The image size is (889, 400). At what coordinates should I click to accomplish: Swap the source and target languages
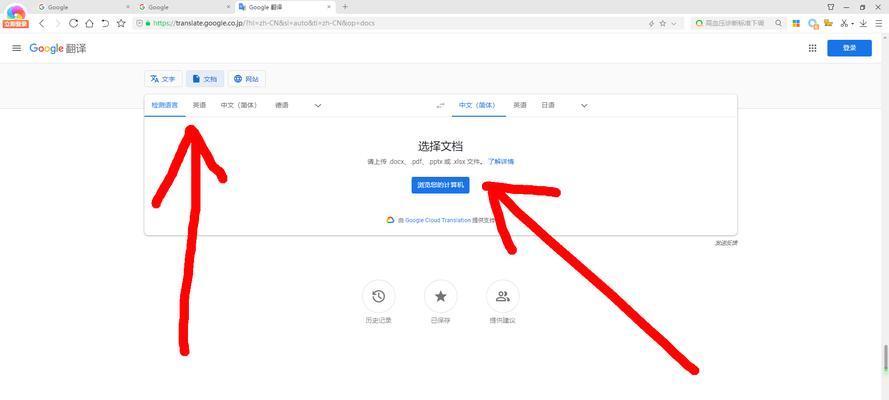[x=441, y=105]
